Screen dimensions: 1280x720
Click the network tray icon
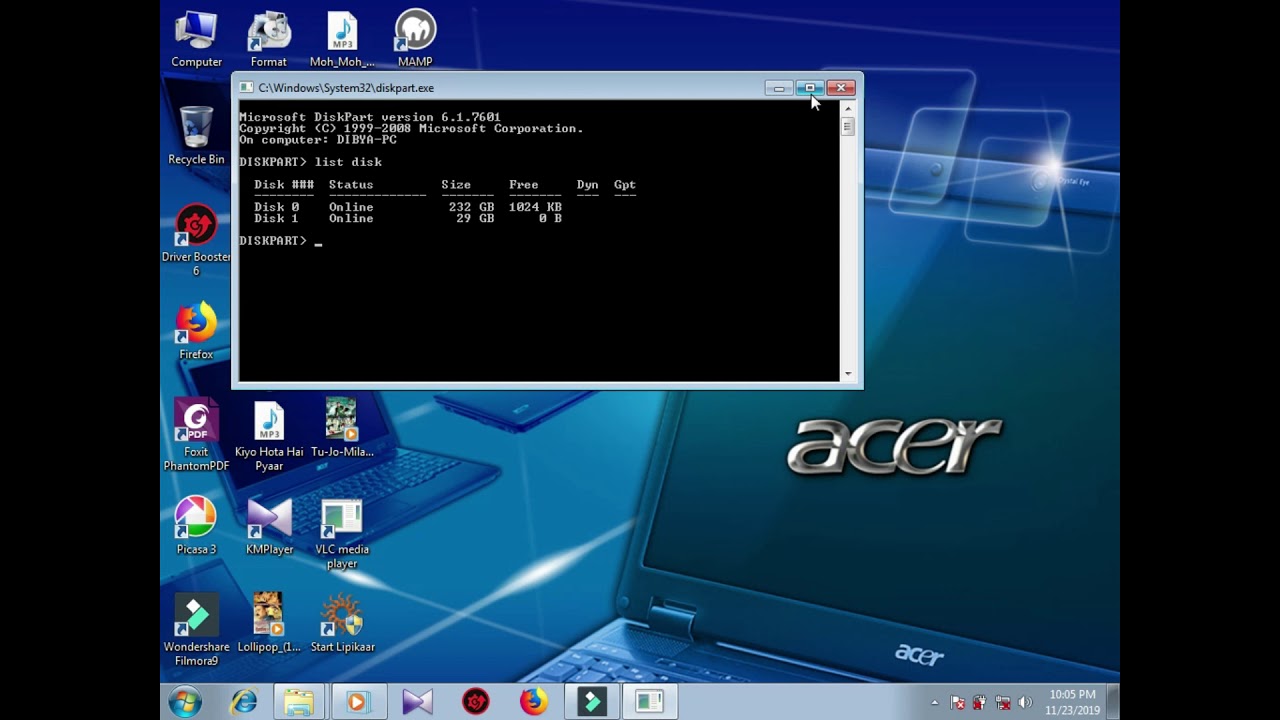click(1002, 703)
